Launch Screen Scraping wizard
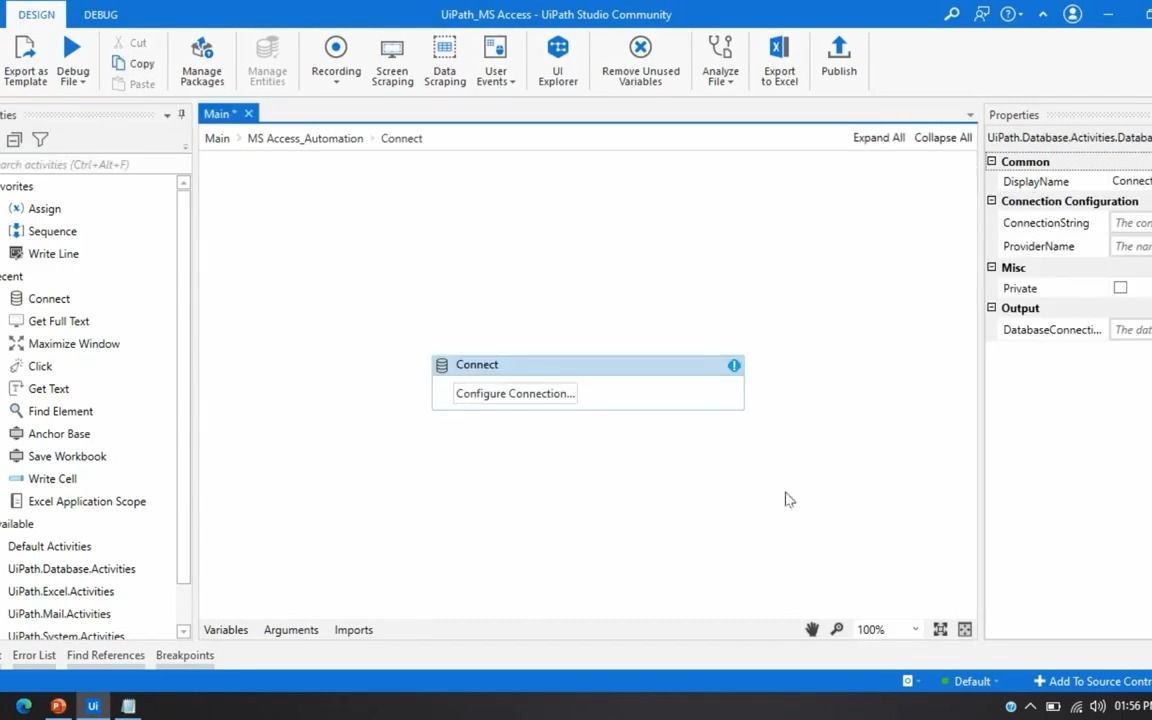 pos(392,60)
